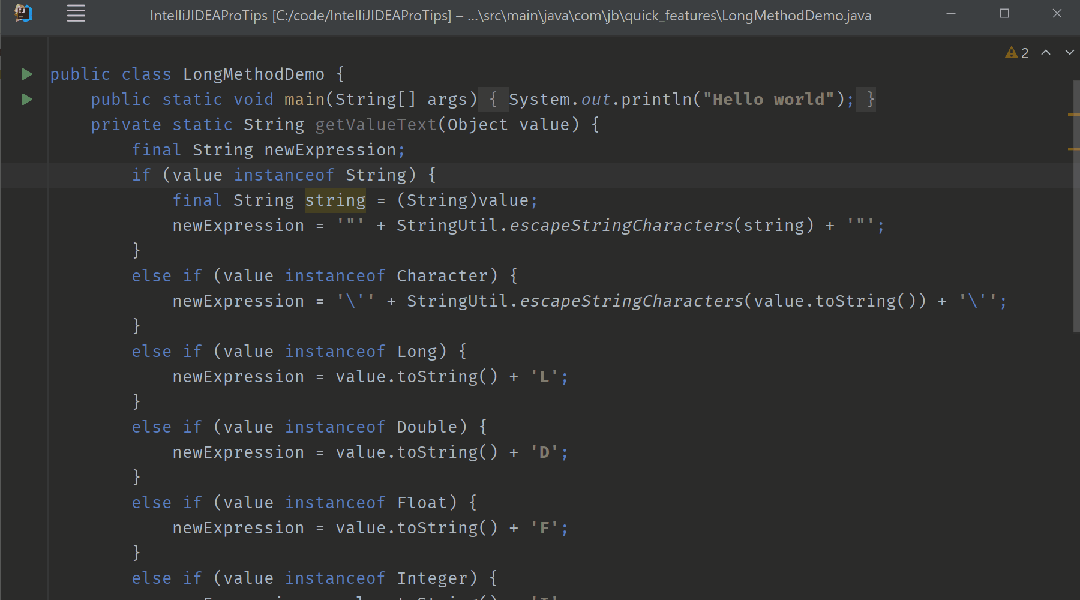
Task: Click the editor vertical scrollbar thumb
Action: pyautogui.click(x=1077, y=207)
